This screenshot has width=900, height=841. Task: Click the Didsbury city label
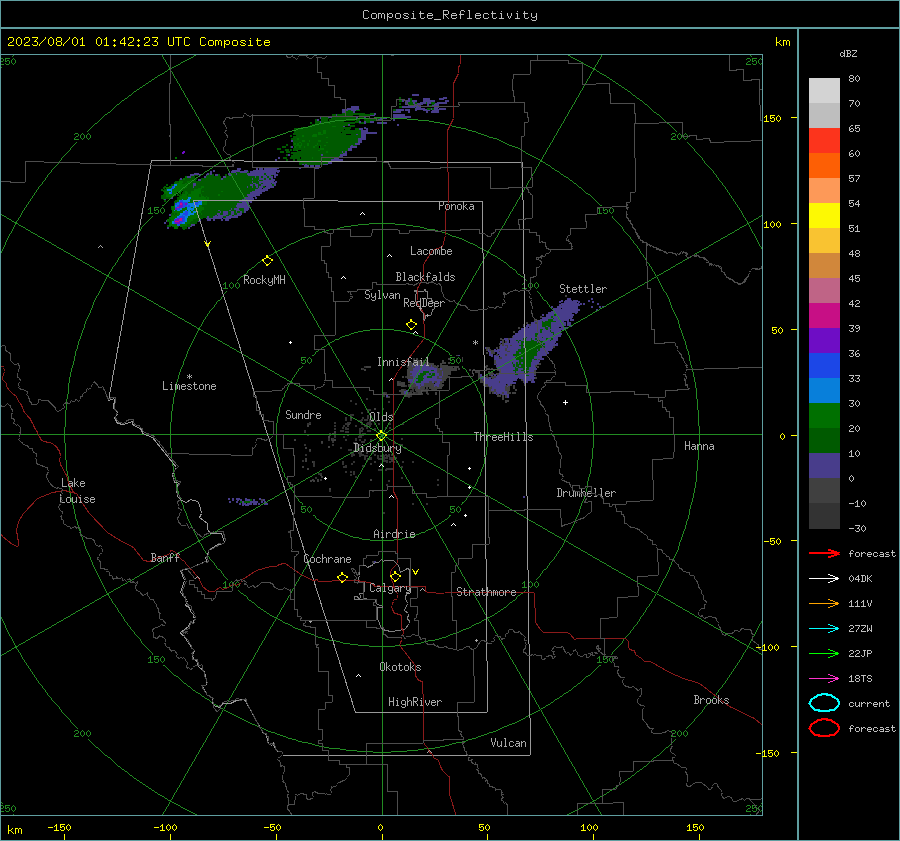[x=377, y=448]
